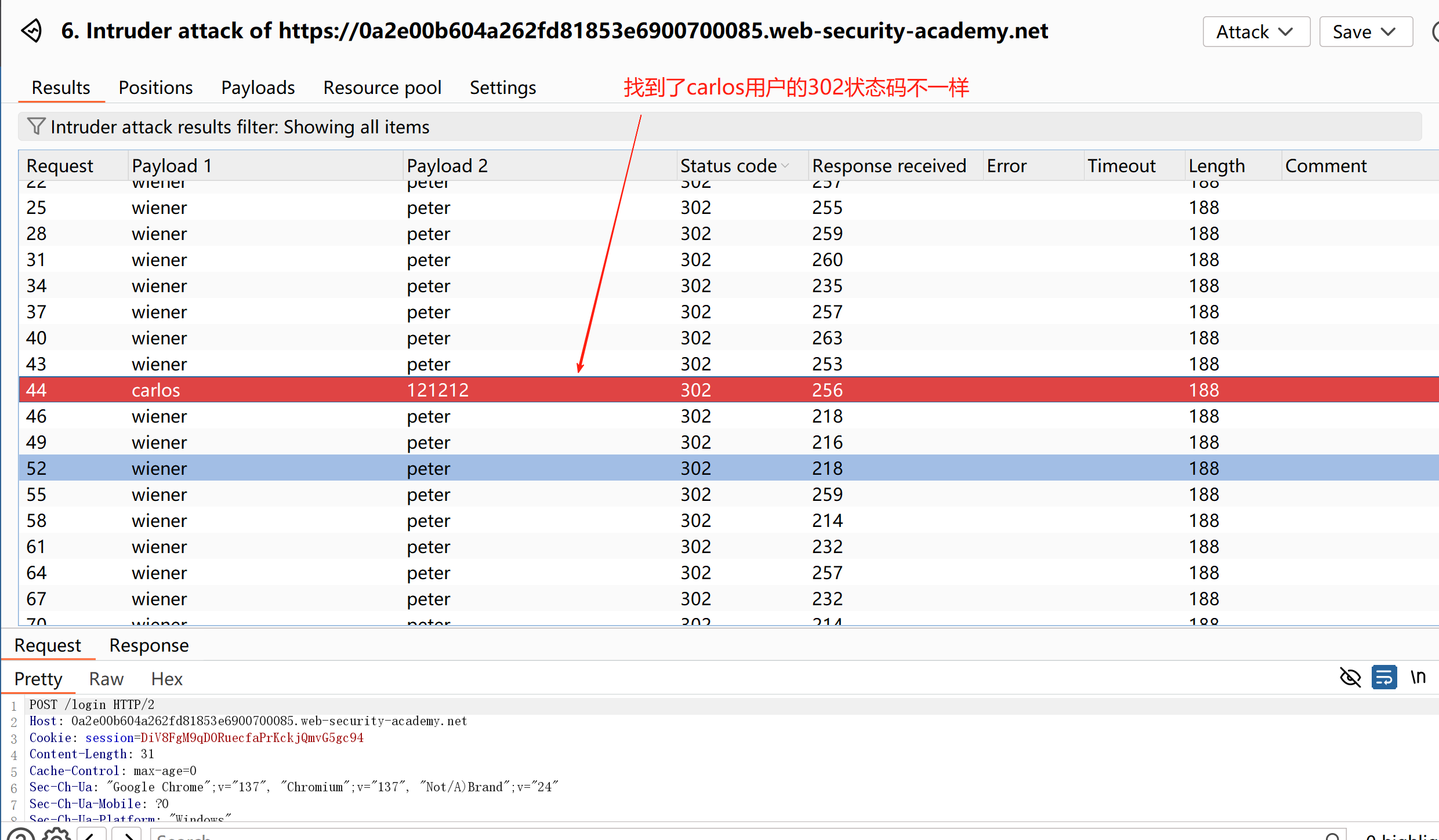Click the search magnifier icon in search bar
Viewport: 1439px width, 840px height.
pyautogui.click(x=1333, y=836)
